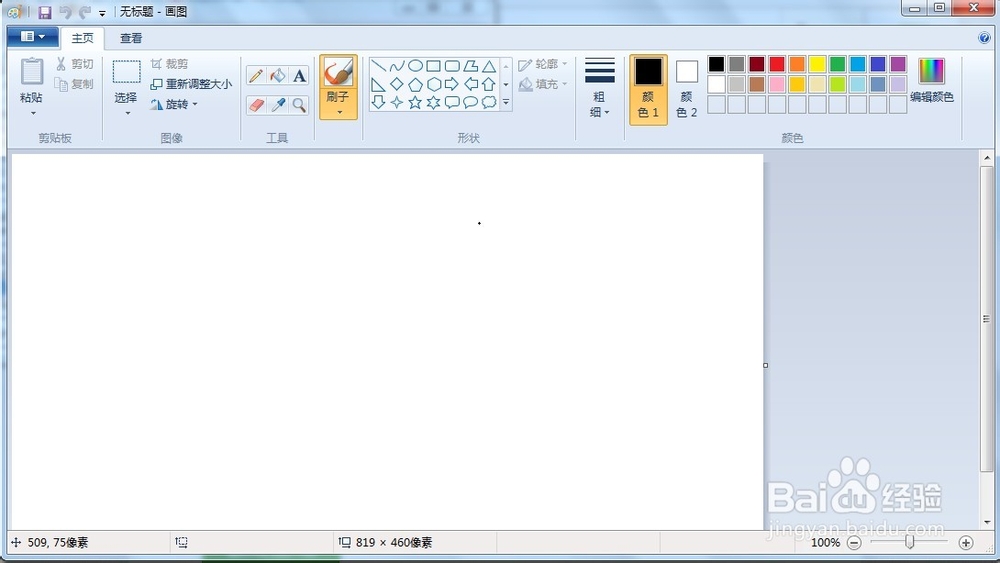
Task: Choose the Six-point star shape
Action: point(434,102)
